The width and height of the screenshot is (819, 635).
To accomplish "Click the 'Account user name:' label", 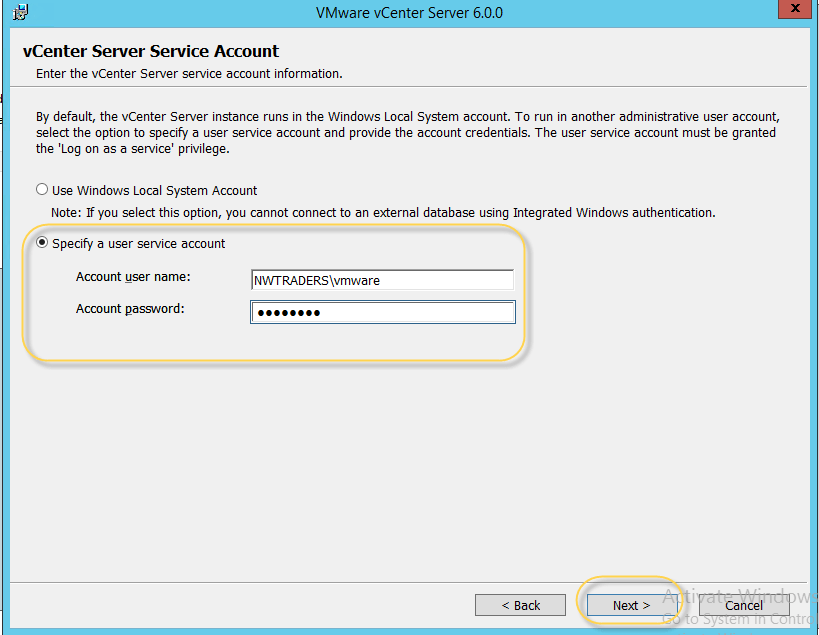I will tap(133, 277).
